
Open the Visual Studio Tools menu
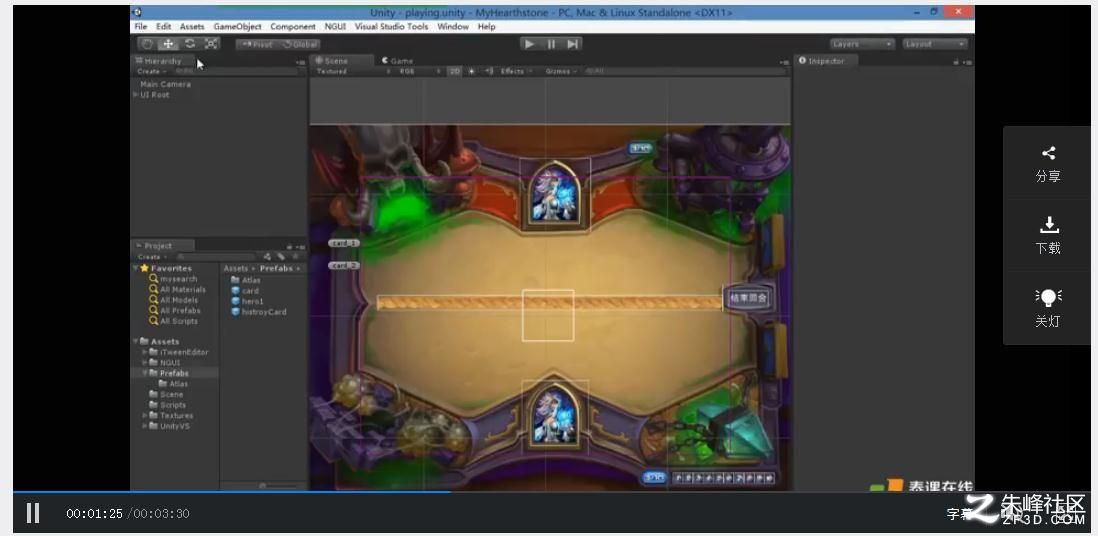pos(391,27)
